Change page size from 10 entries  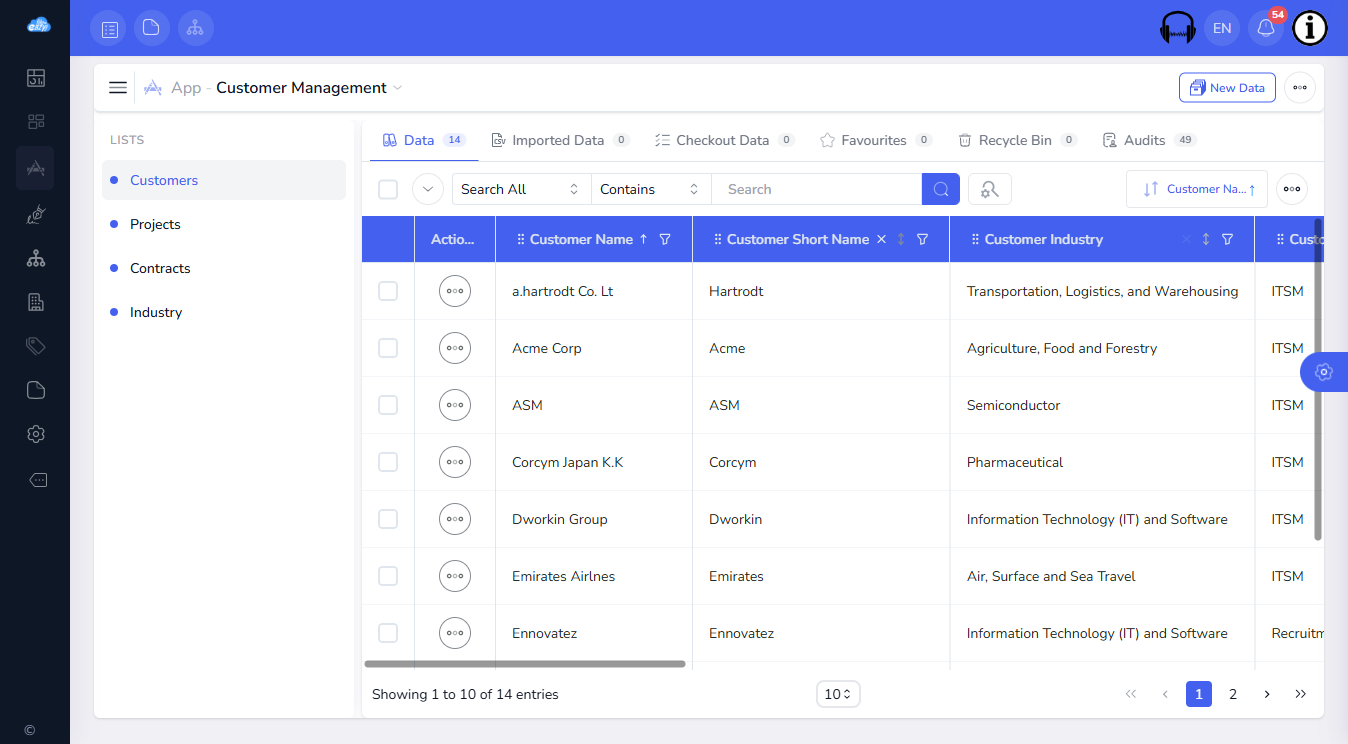(838, 694)
